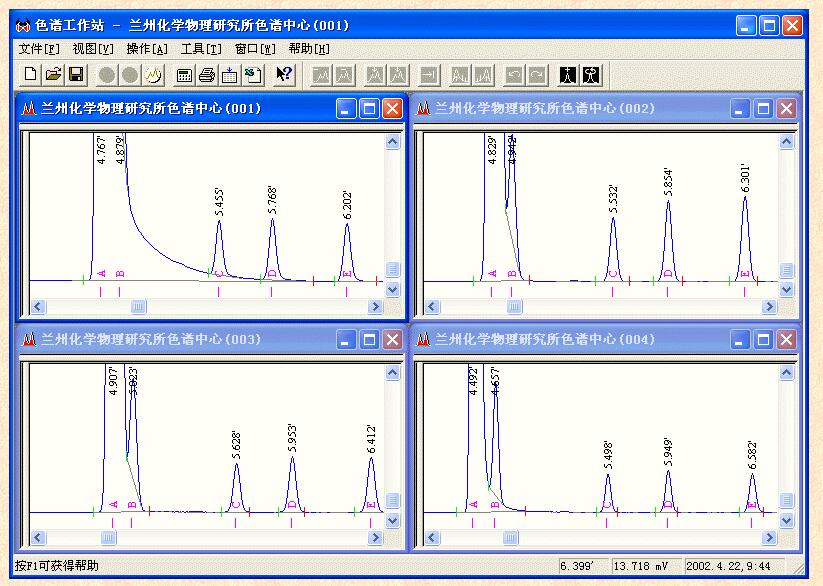Open the 文件[F] menu
Image resolution: width=823 pixels, height=586 pixels.
pos(39,49)
